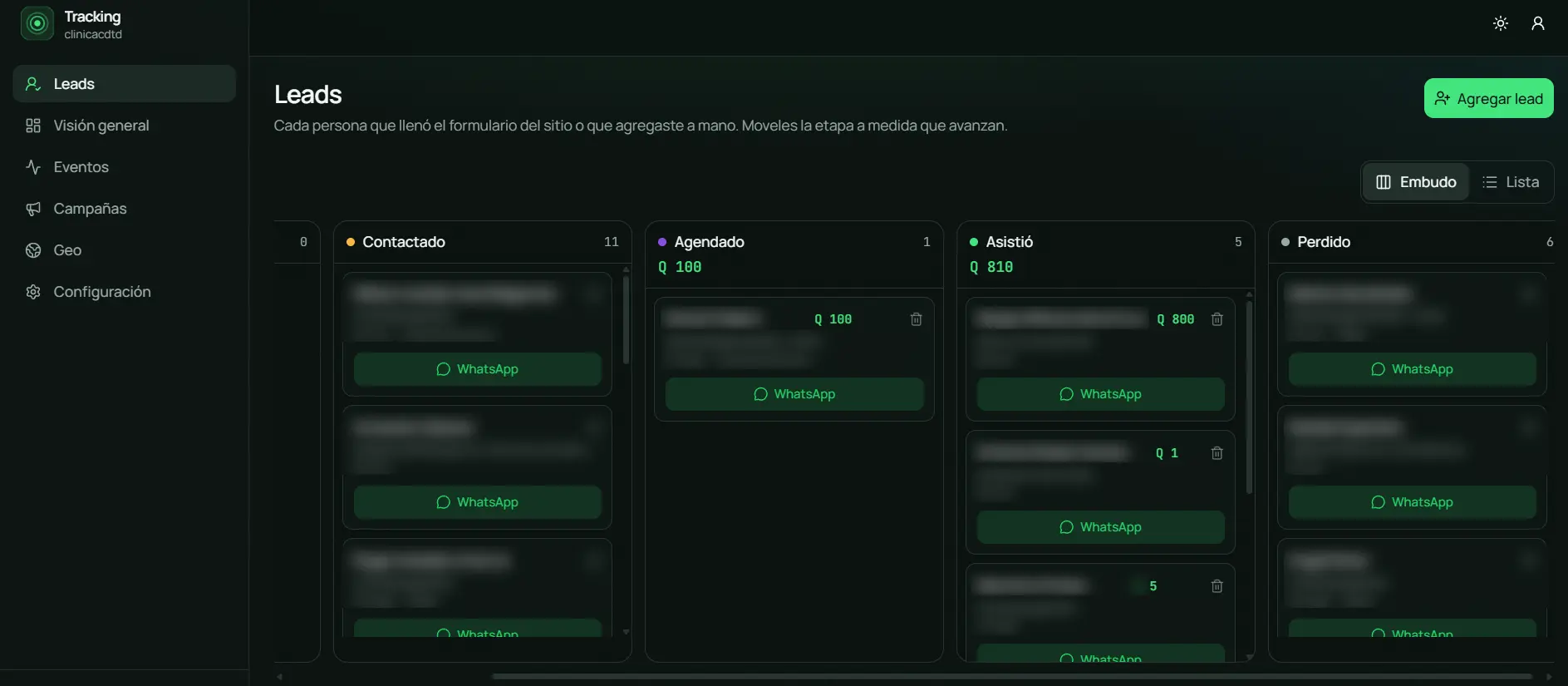Click the horizontal scrollbar right arrow
This screenshot has height=686, width=1568.
point(1549,676)
